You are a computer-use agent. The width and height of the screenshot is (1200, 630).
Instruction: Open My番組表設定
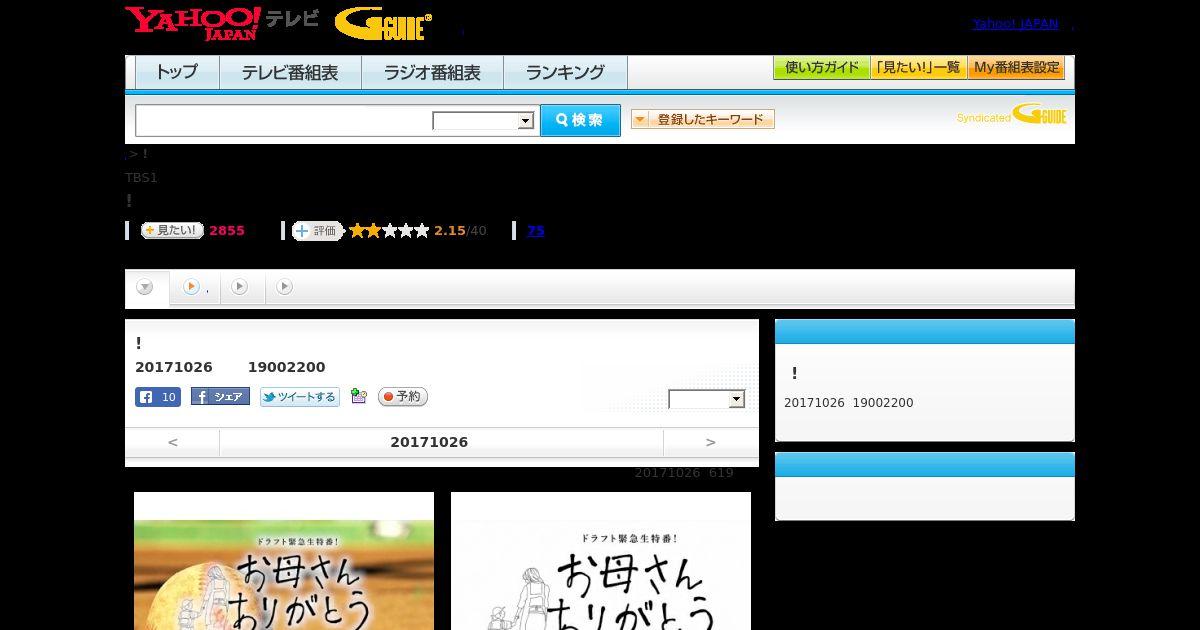(x=1016, y=68)
